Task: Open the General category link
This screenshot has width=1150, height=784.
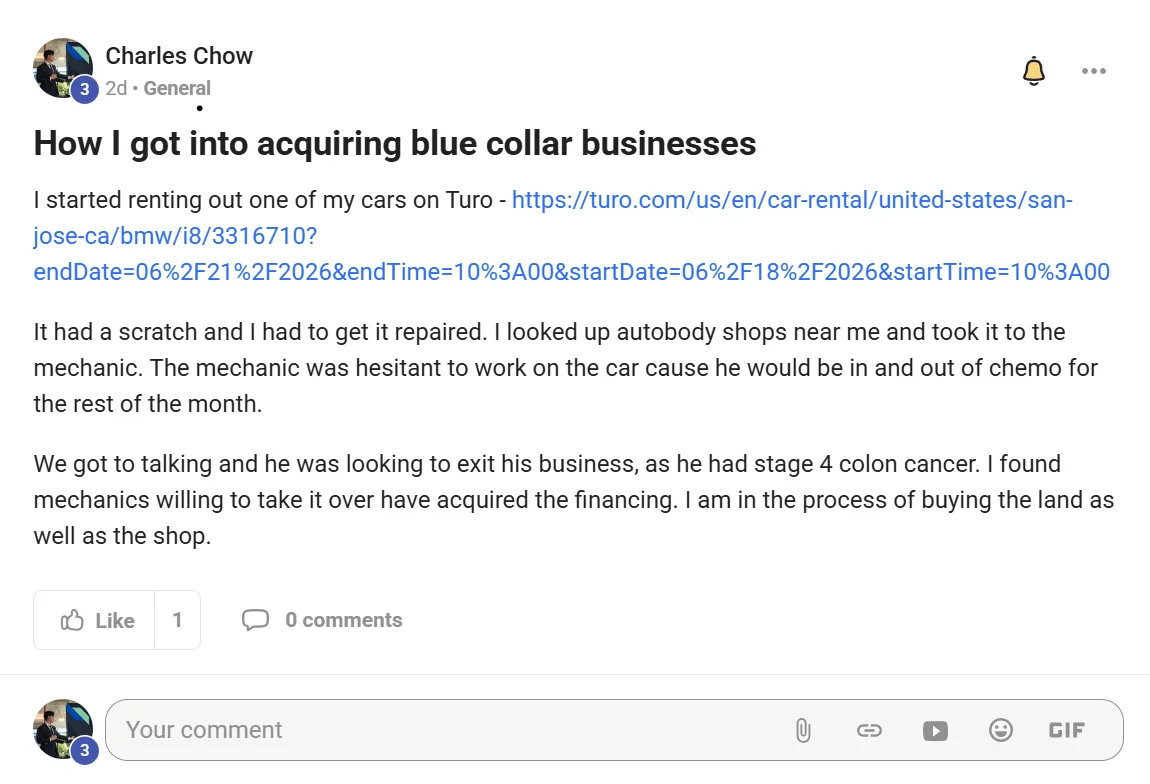Action: [177, 88]
